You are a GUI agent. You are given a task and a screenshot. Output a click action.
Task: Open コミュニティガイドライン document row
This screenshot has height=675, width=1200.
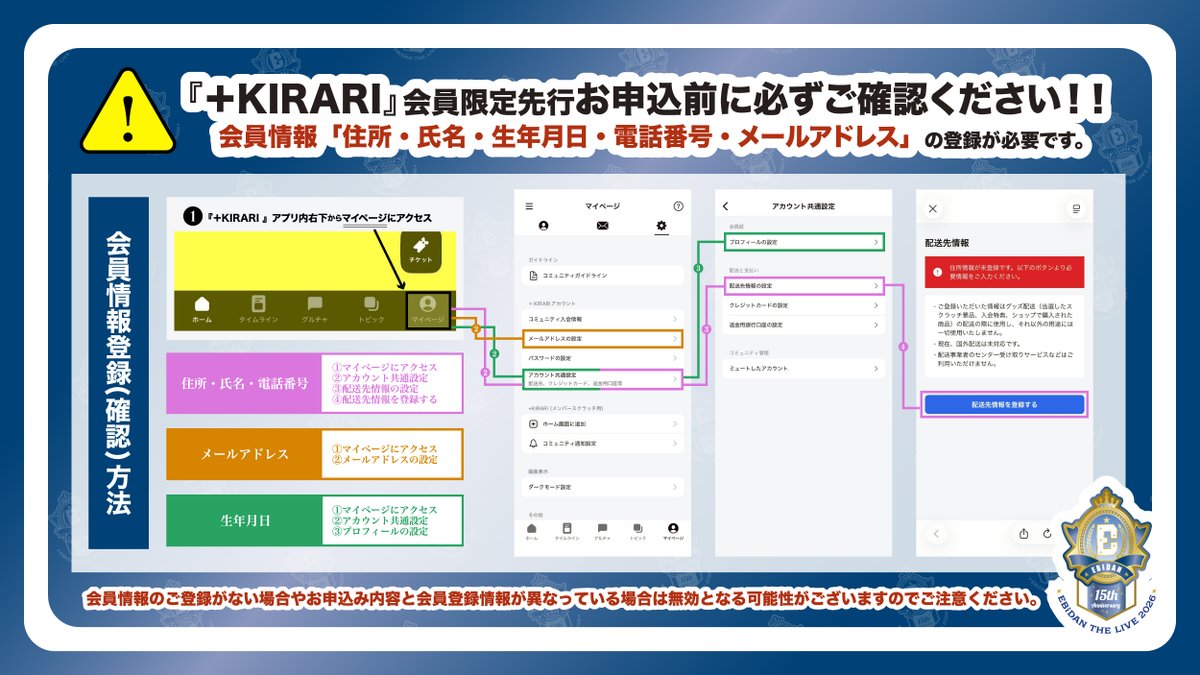[603, 275]
